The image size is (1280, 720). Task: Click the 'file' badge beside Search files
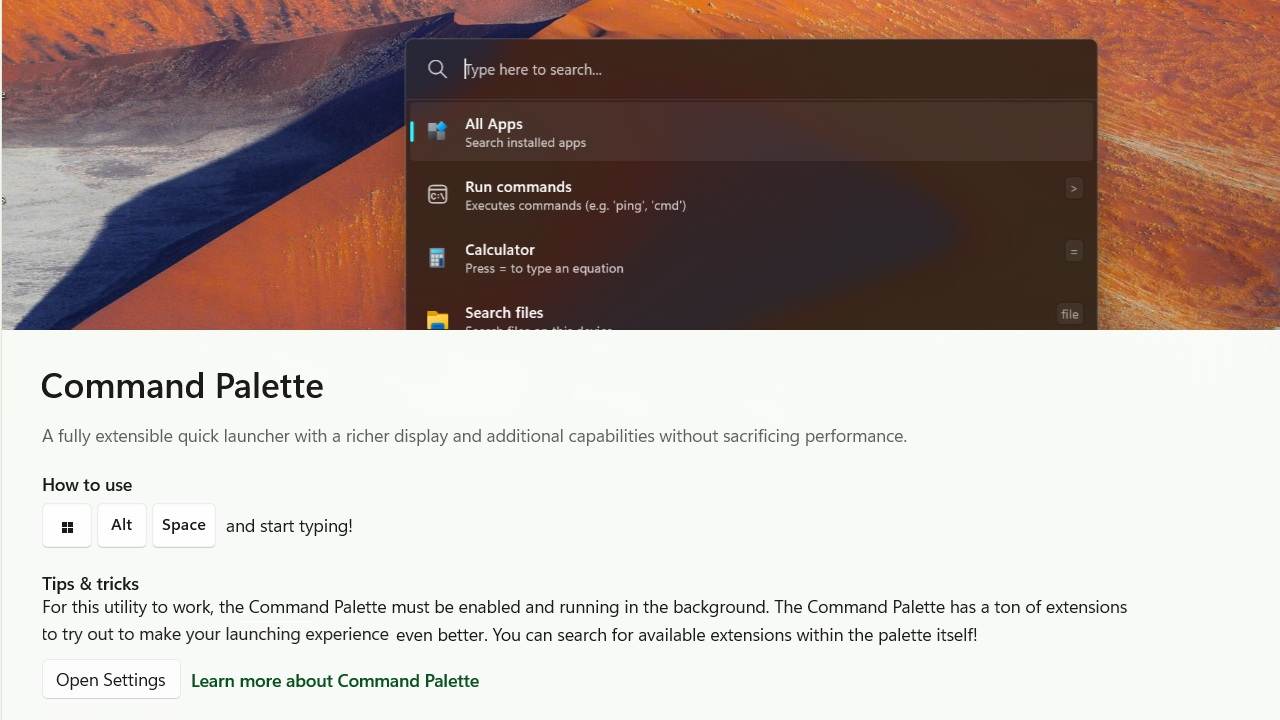1069,313
